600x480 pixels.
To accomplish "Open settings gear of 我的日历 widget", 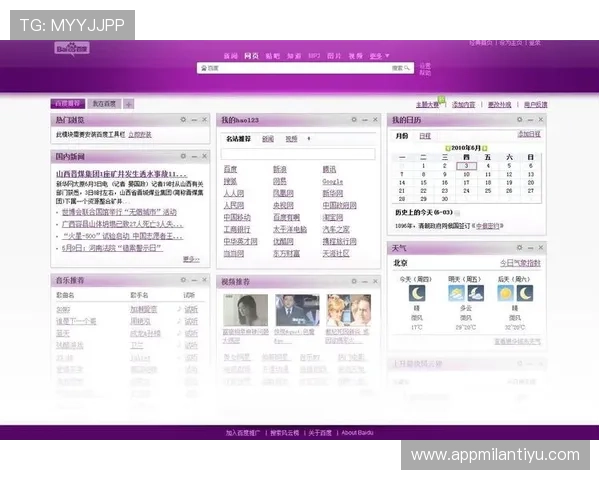I will tap(520, 119).
